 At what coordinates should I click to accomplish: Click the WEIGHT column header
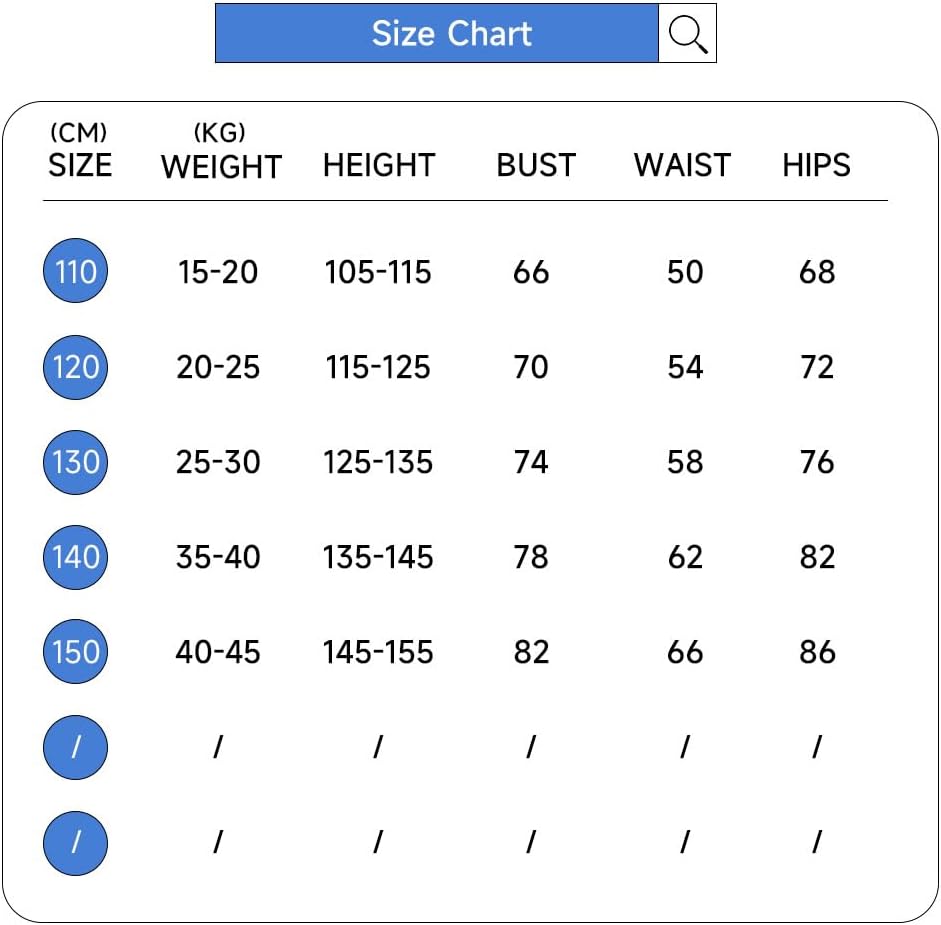221,166
